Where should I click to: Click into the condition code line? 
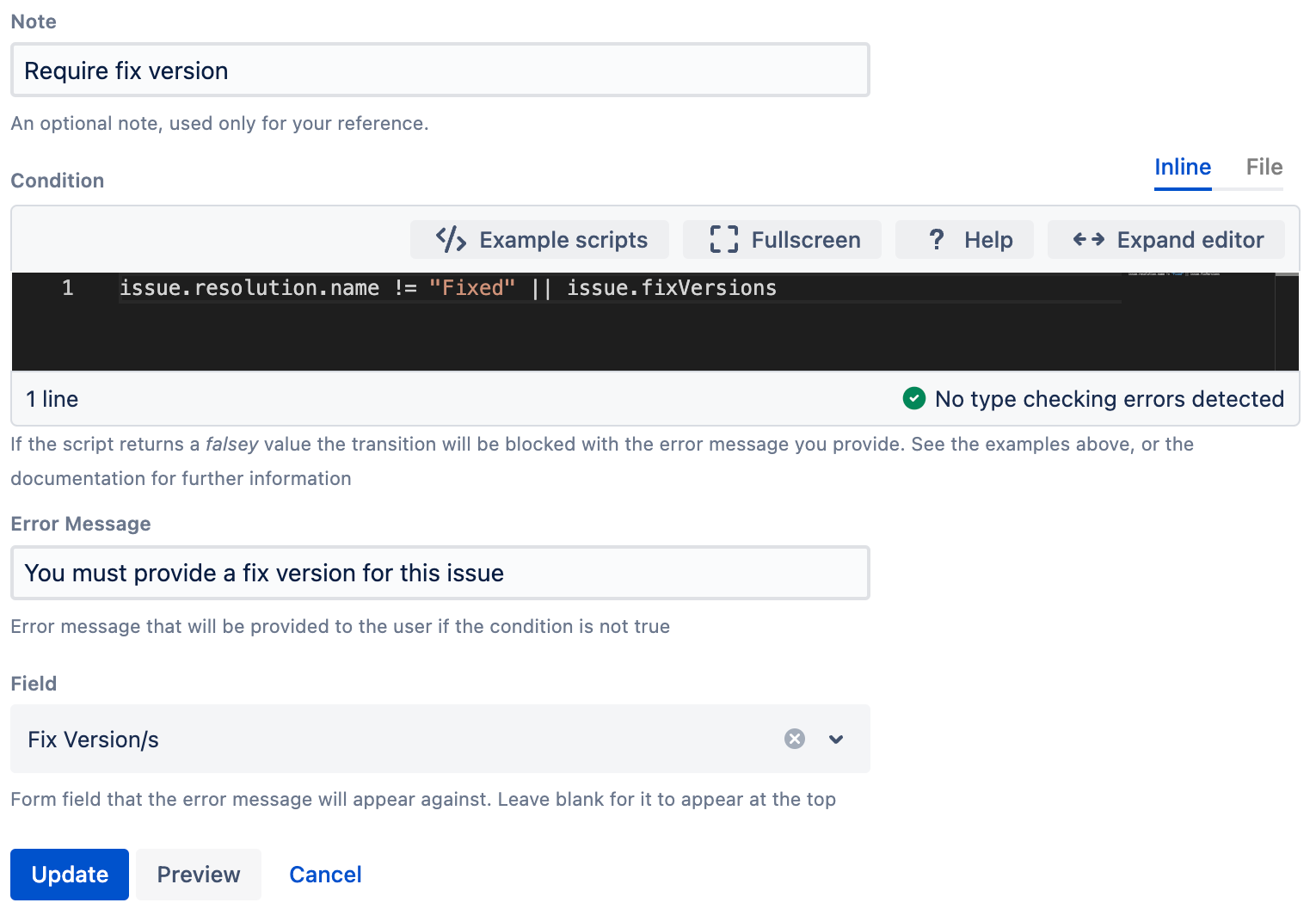619,288
